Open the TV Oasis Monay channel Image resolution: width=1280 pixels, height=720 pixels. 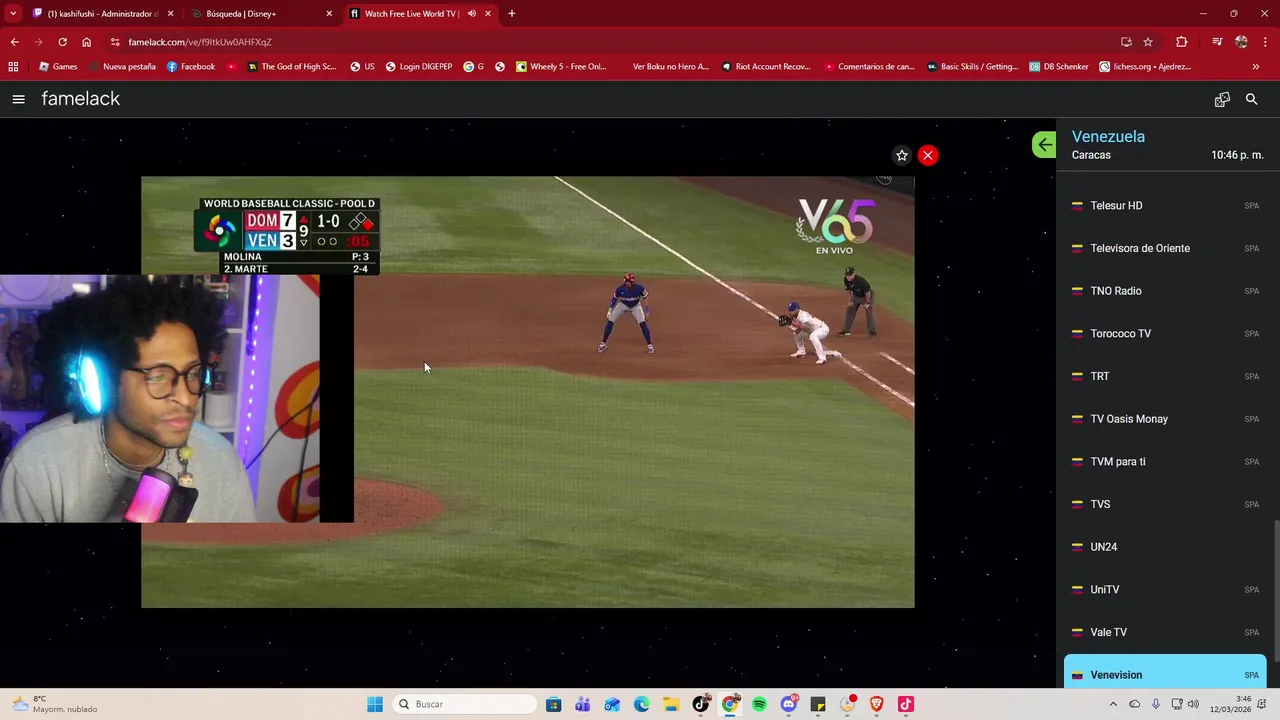(1165, 419)
